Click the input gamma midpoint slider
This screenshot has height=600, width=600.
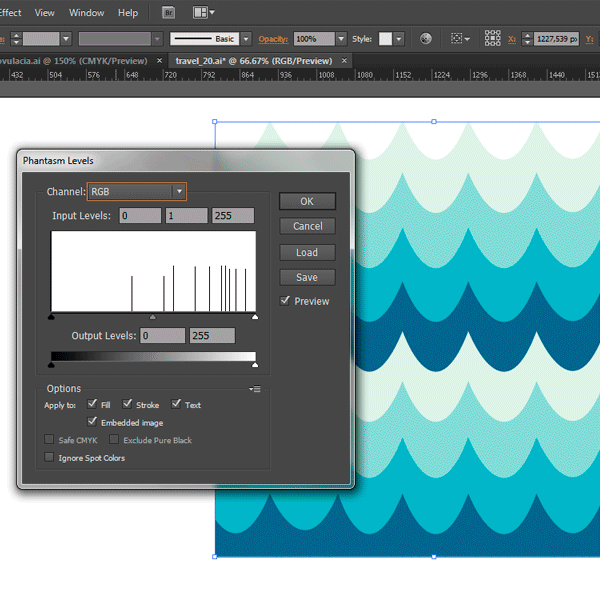coord(153,317)
